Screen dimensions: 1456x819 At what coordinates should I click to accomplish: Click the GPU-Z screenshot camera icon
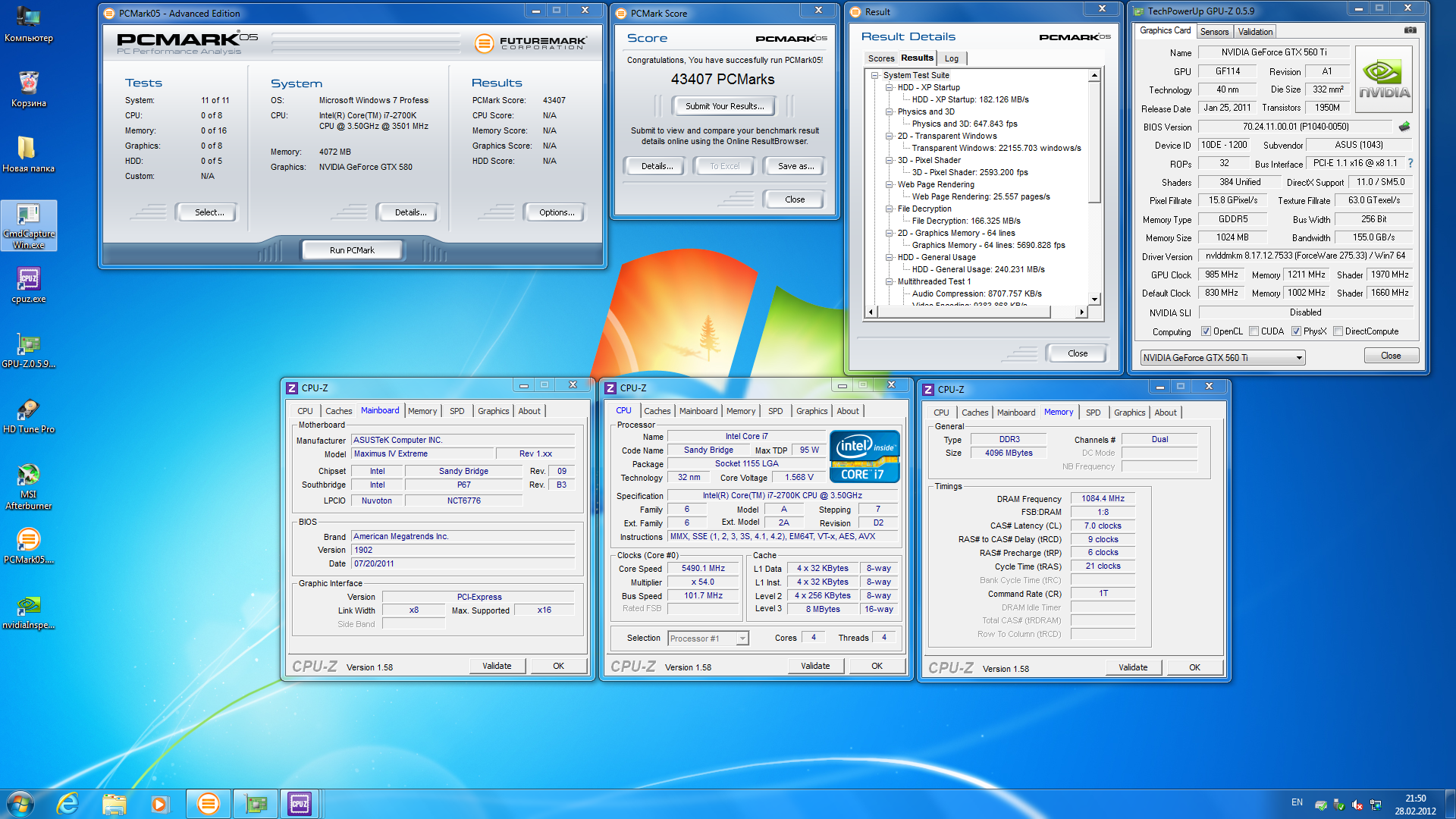[x=1410, y=30]
